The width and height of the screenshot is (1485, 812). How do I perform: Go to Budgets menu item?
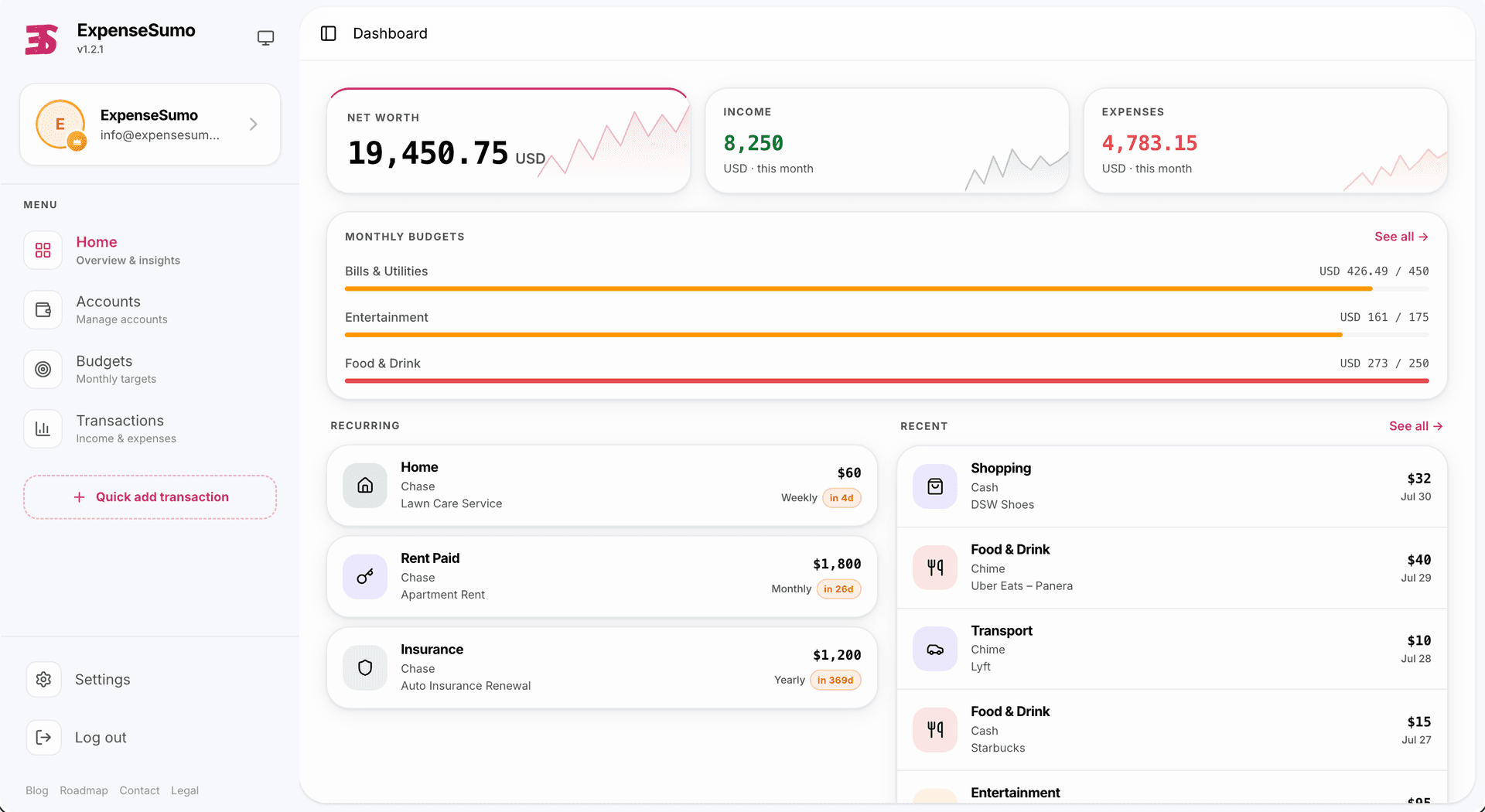pyautogui.click(x=104, y=370)
